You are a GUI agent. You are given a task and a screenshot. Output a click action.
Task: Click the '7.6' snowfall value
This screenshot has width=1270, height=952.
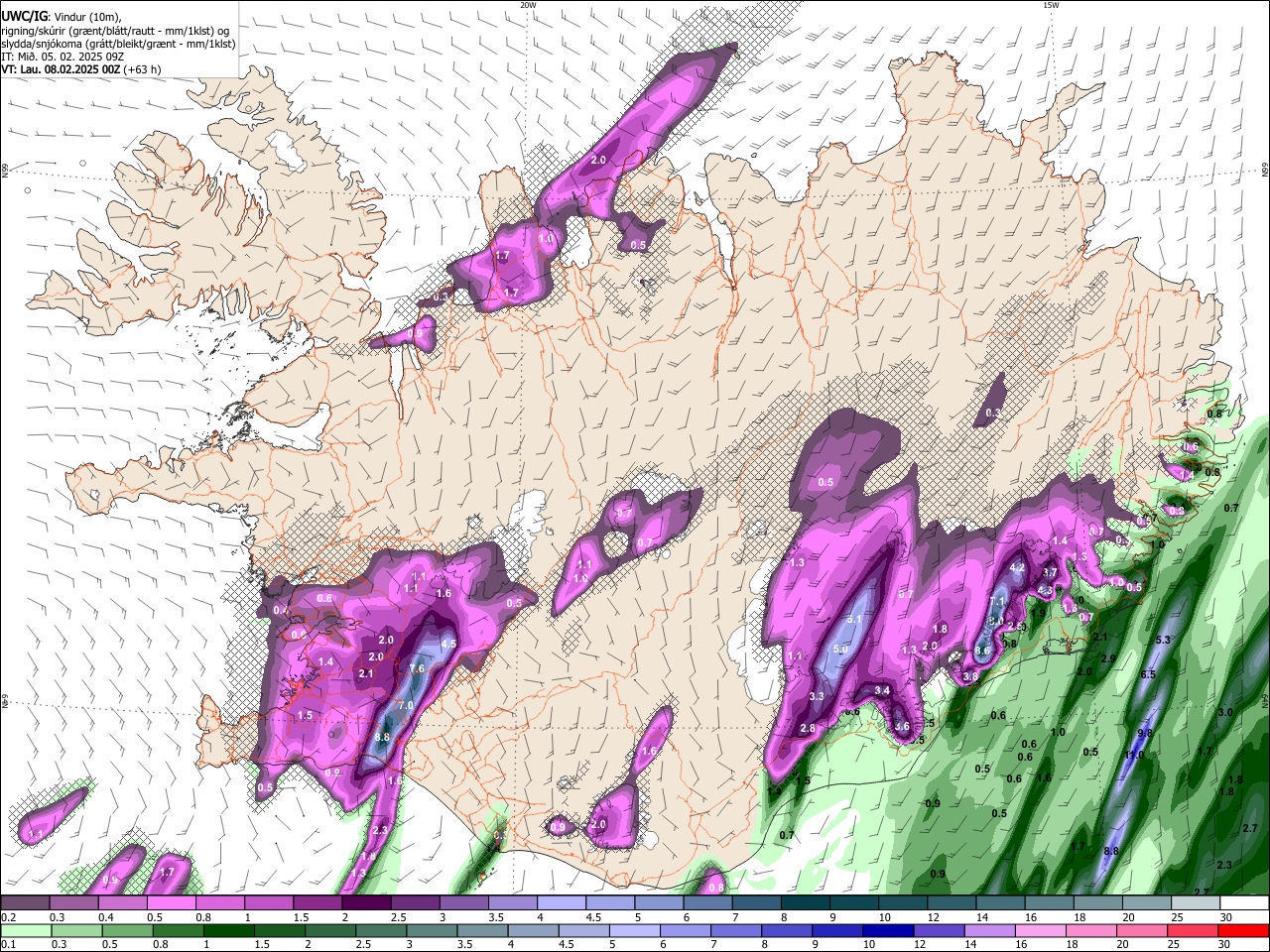click(x=417, y=669)
